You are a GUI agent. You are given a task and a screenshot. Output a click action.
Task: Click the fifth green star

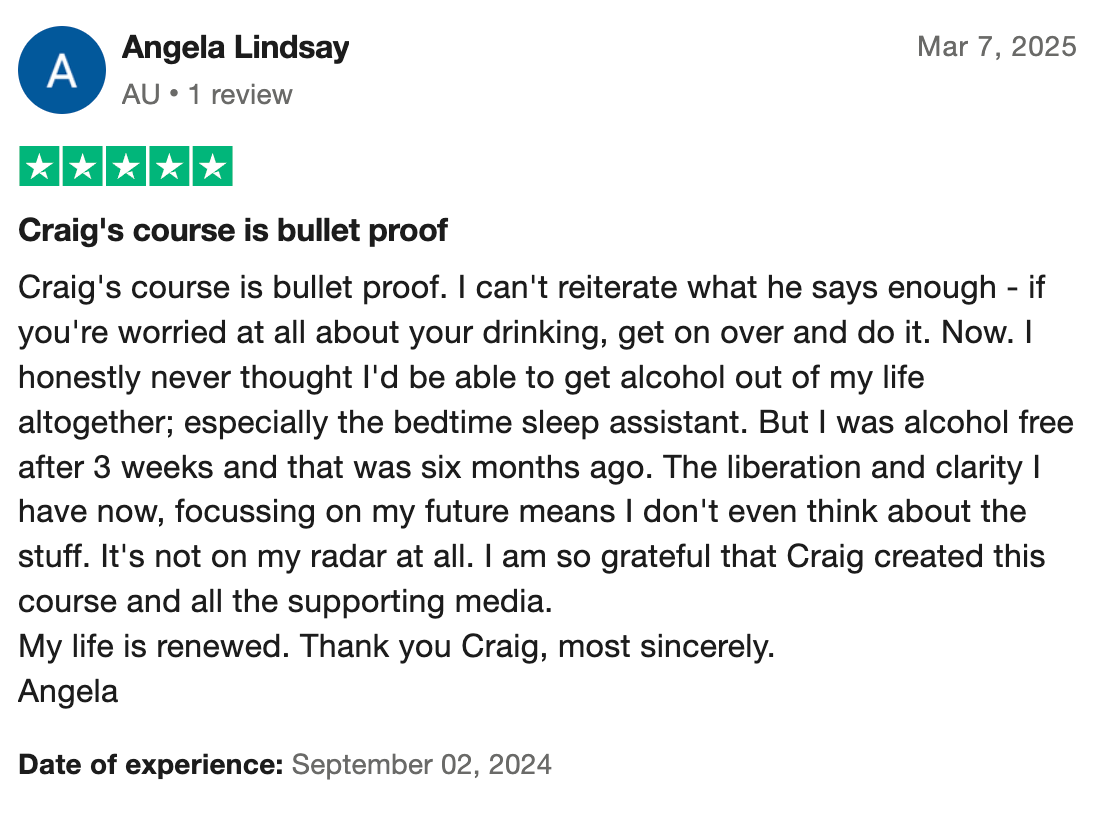pyautogui.click(x=212, y=166)
